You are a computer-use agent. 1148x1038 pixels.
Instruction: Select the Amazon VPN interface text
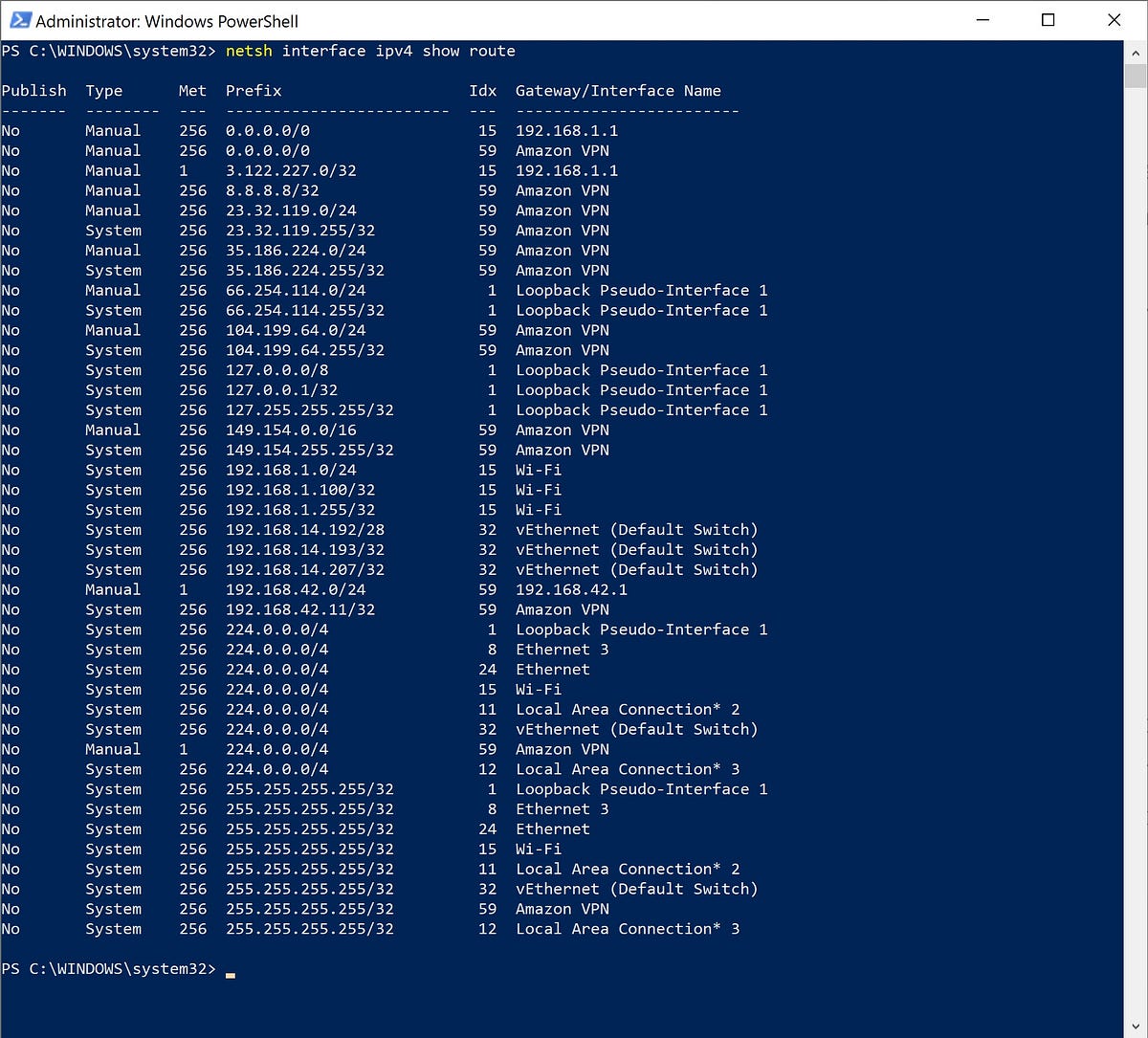point(563,150)
